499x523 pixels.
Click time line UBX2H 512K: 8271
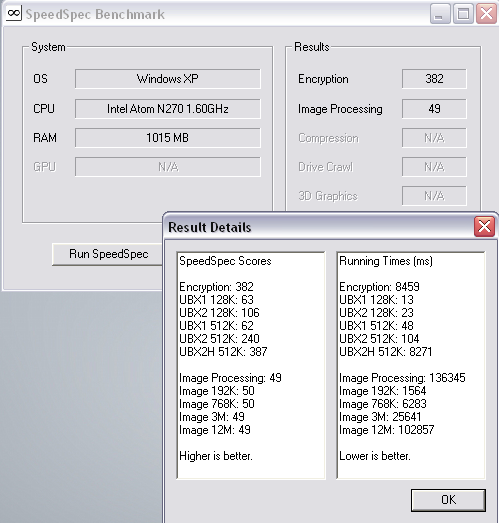click(386, 352)
